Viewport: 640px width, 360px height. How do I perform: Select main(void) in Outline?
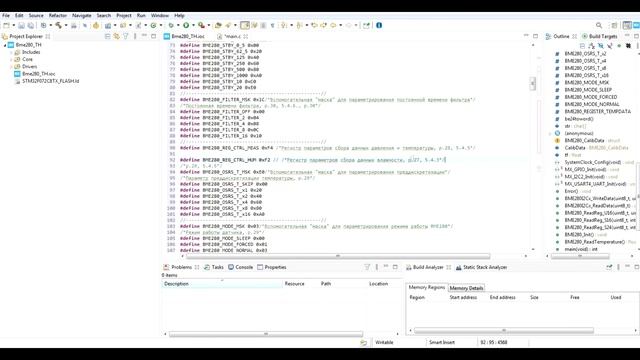(581, 249)
